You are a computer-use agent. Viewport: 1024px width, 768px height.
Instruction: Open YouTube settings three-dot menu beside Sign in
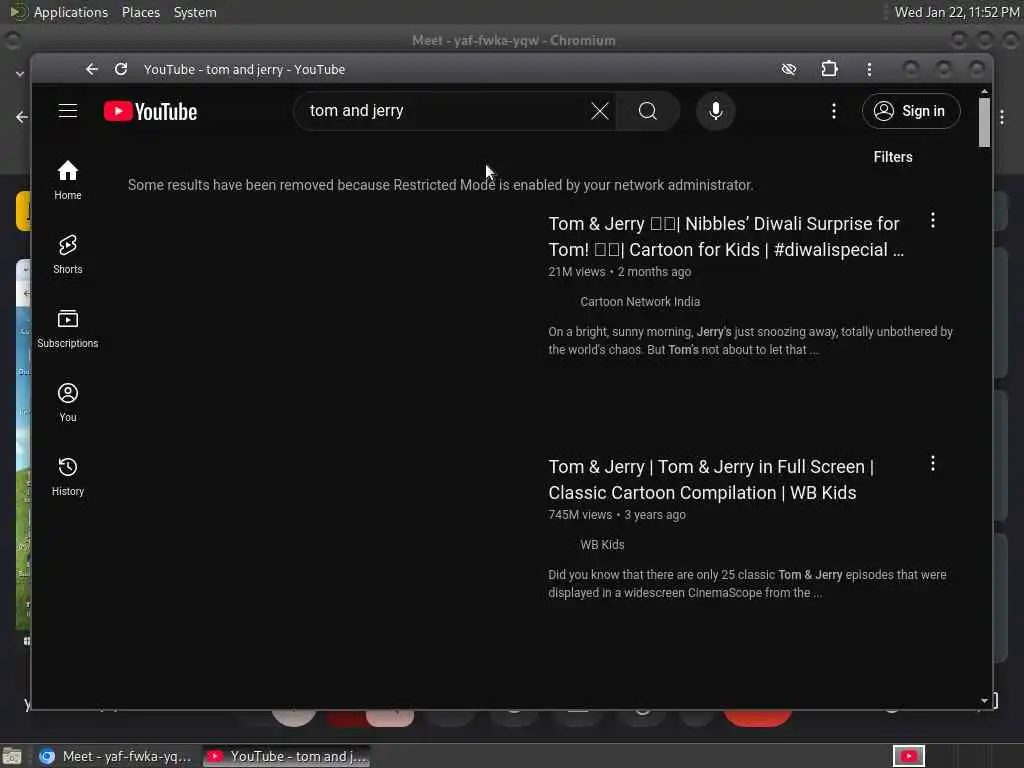[x=833, y=111]
